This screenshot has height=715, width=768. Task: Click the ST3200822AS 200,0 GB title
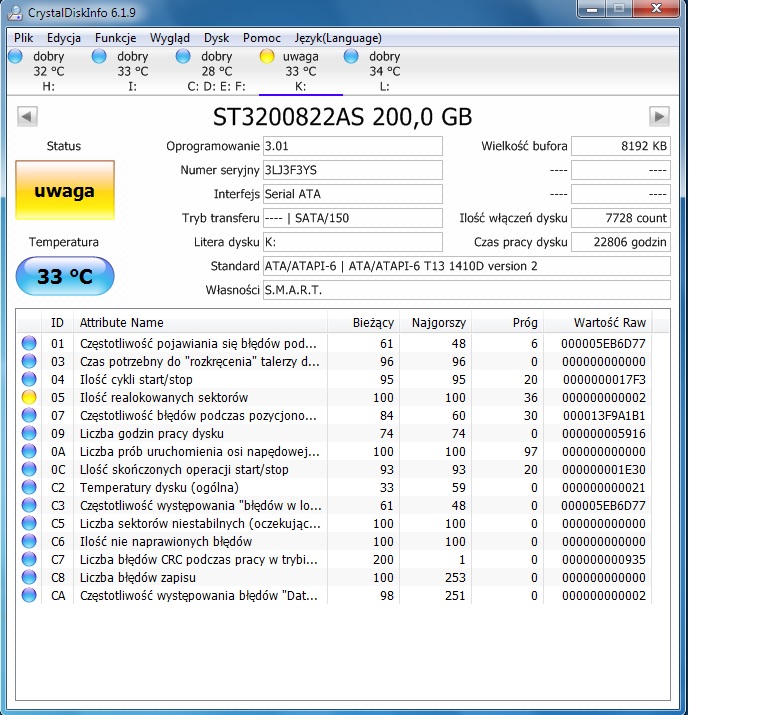tap(342, 117)
